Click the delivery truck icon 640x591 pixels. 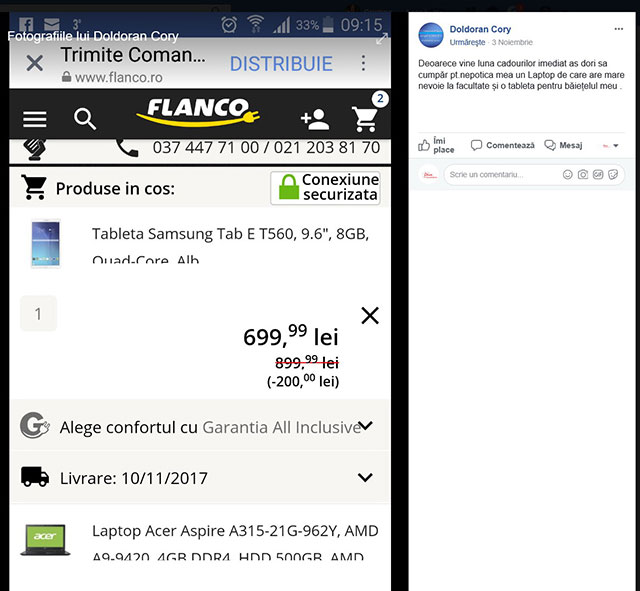click(x=35, y=477)
